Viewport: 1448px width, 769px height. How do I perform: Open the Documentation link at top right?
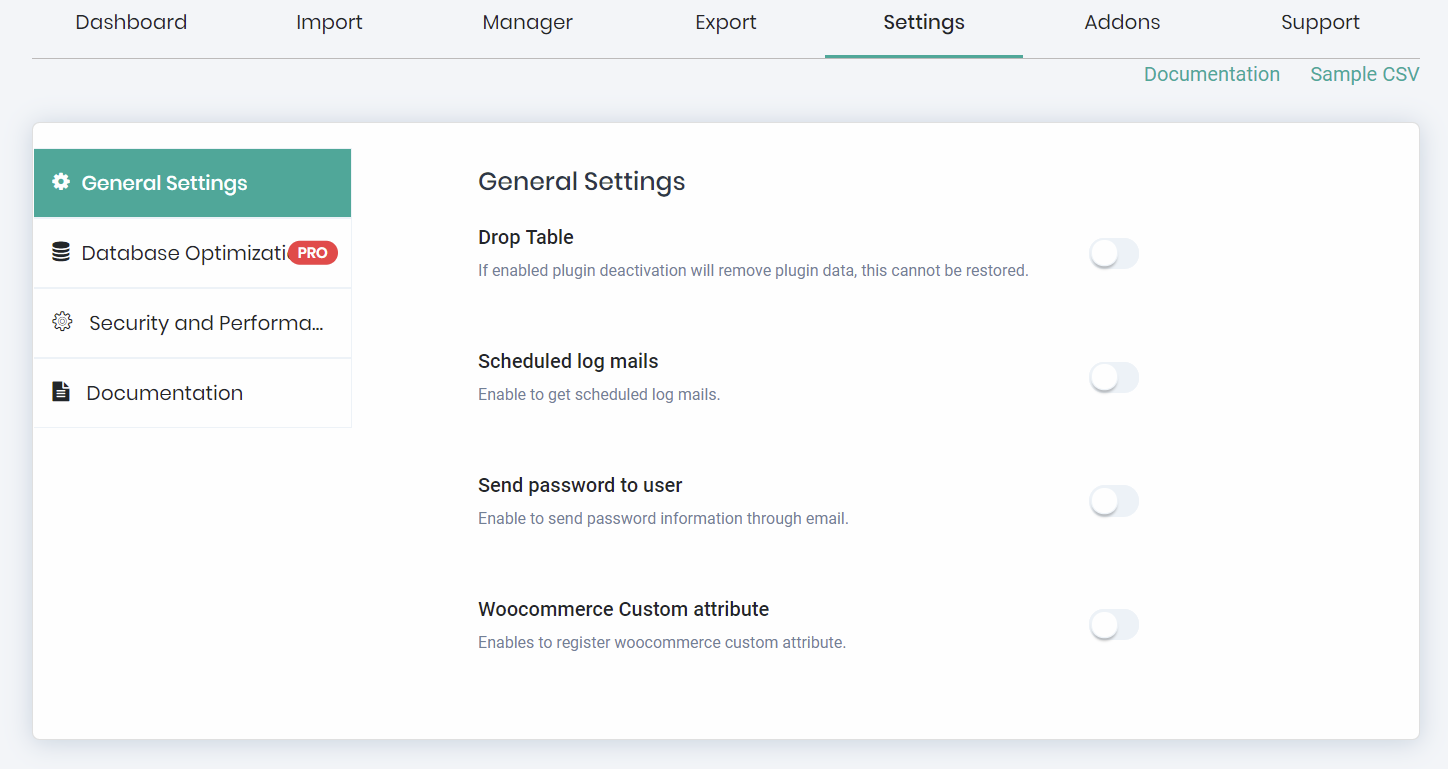click(x=1211, y=75)
